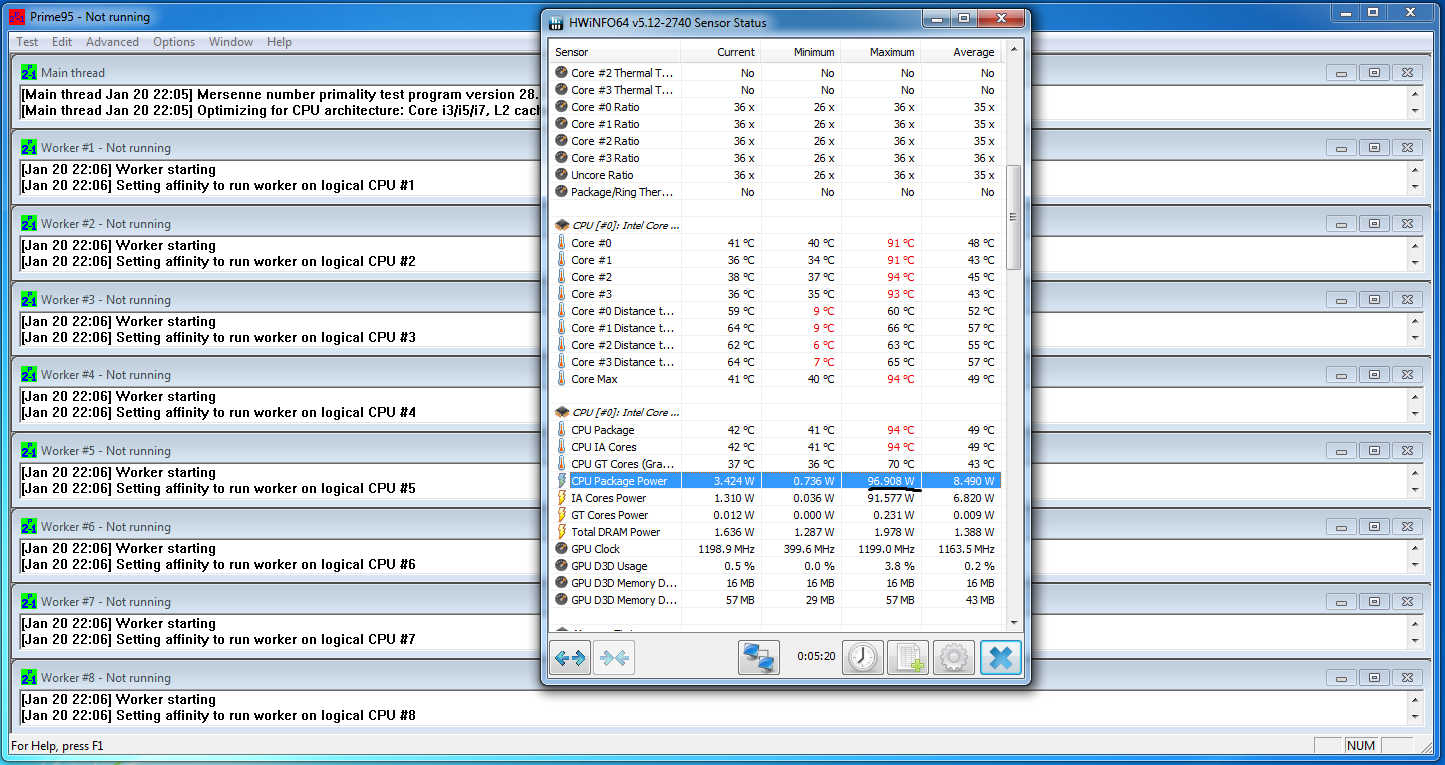Click the Worker #8 - Not running title

click(x=106, y=678)
